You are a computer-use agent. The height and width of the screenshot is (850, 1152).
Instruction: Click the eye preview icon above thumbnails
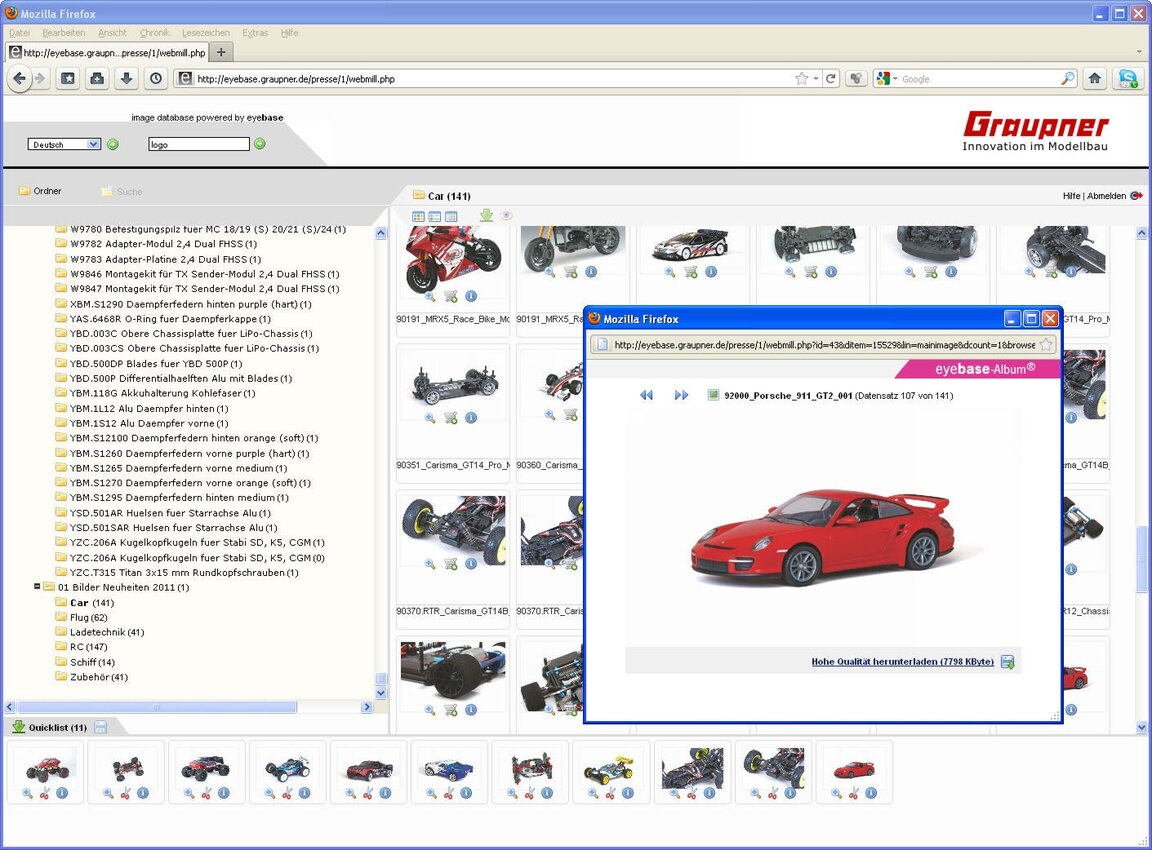pyautogui.click(x=507, y=215)
